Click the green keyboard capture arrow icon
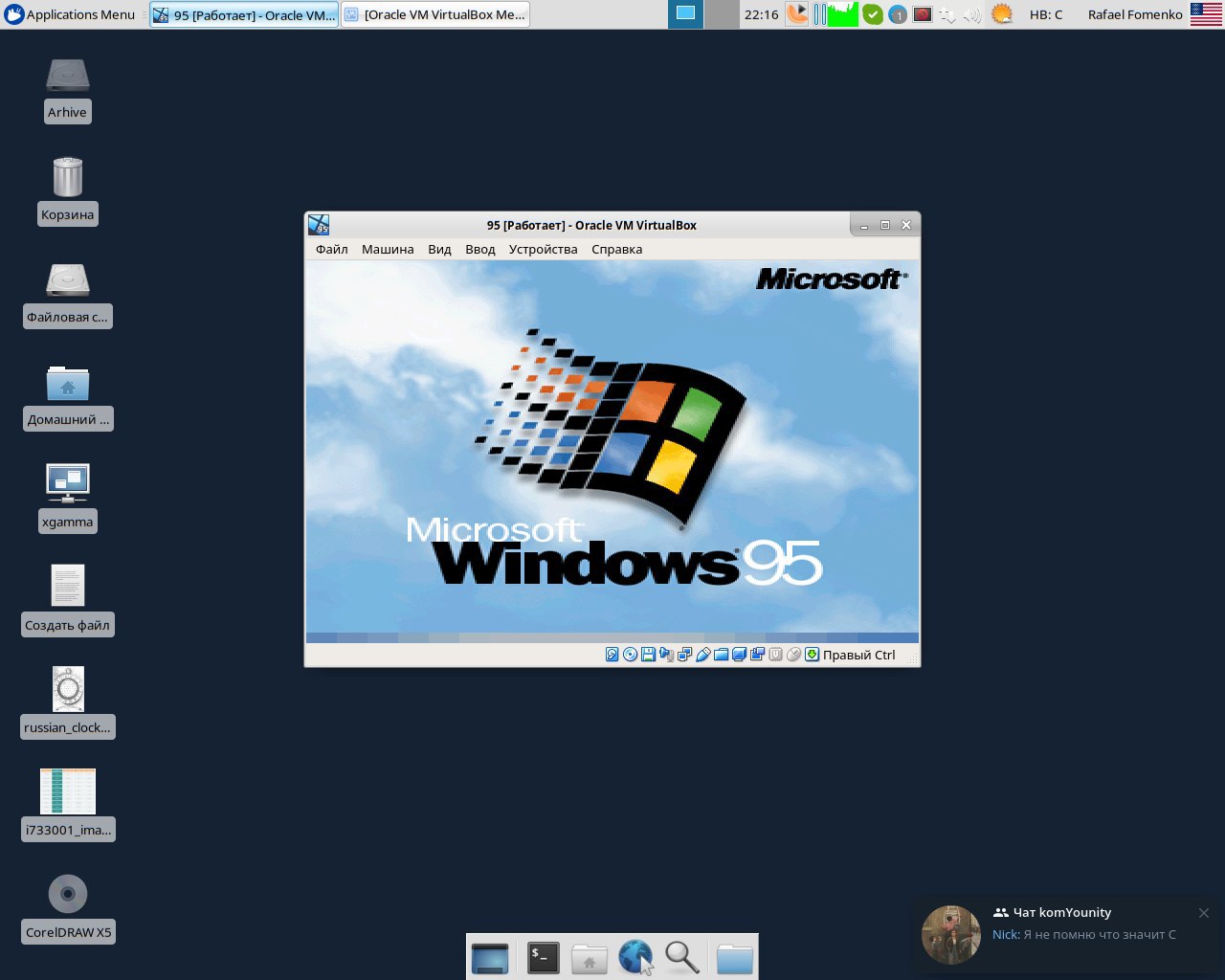This screenshot has height=980, width=1225. click(813, 655)
